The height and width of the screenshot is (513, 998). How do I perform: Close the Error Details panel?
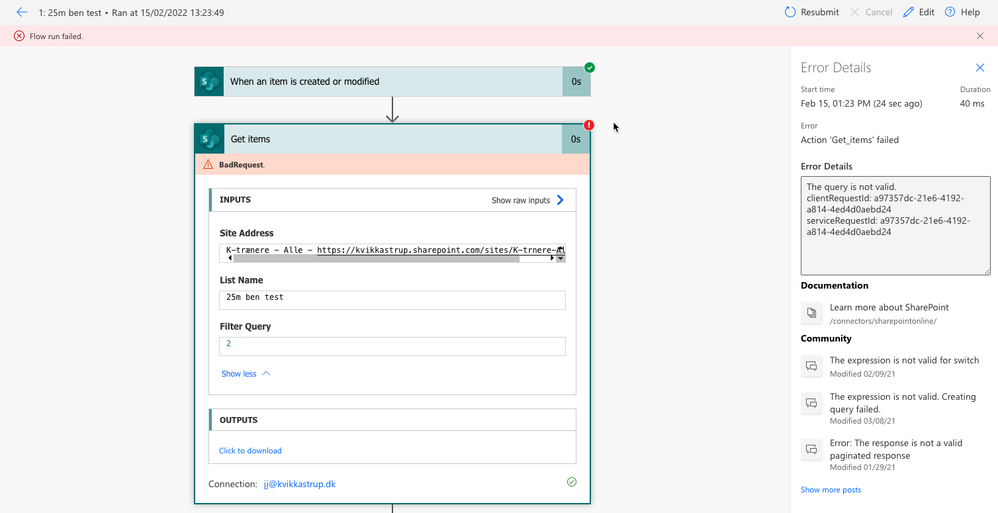point(980,67)
